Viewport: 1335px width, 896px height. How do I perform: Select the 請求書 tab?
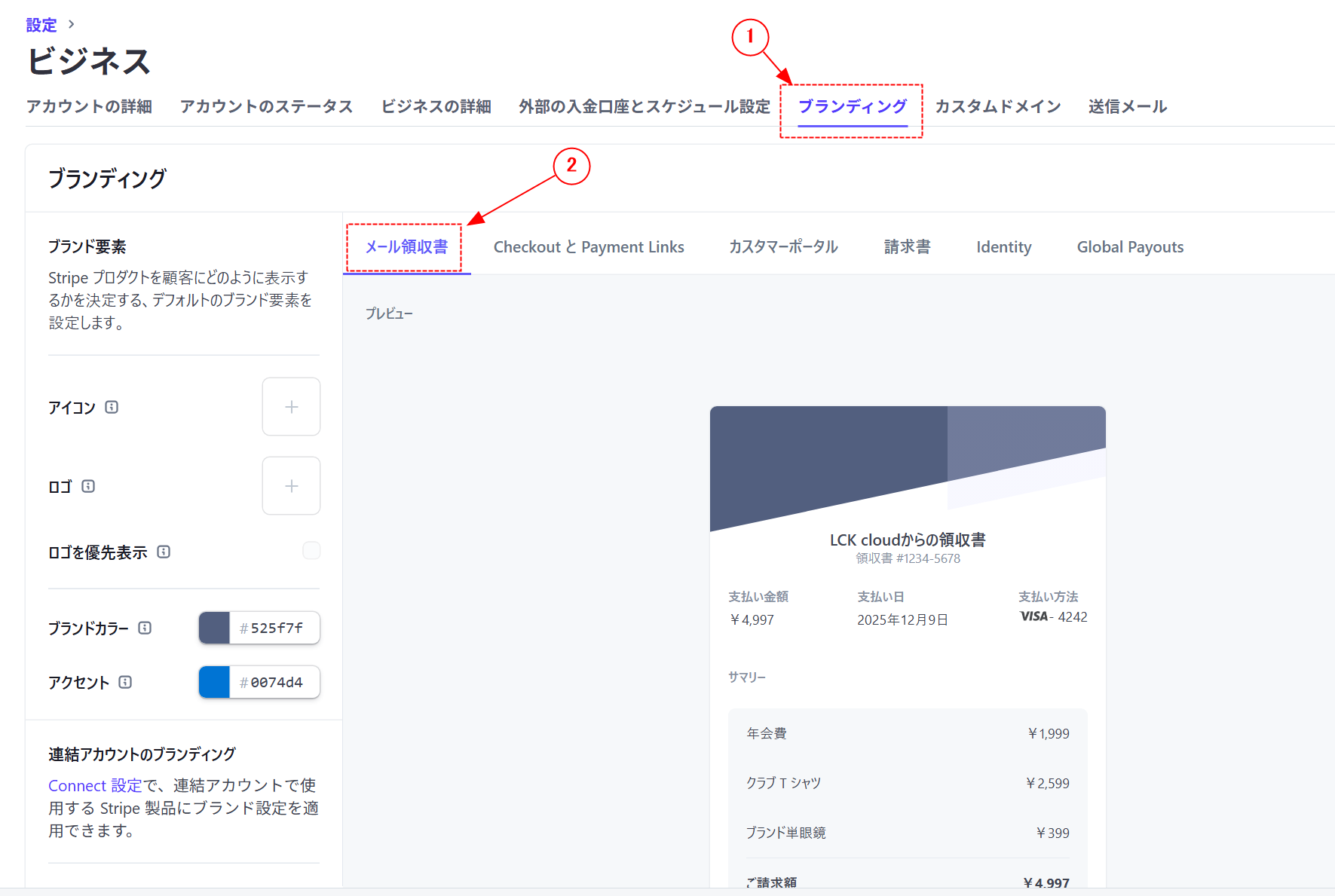click(907, 247)
